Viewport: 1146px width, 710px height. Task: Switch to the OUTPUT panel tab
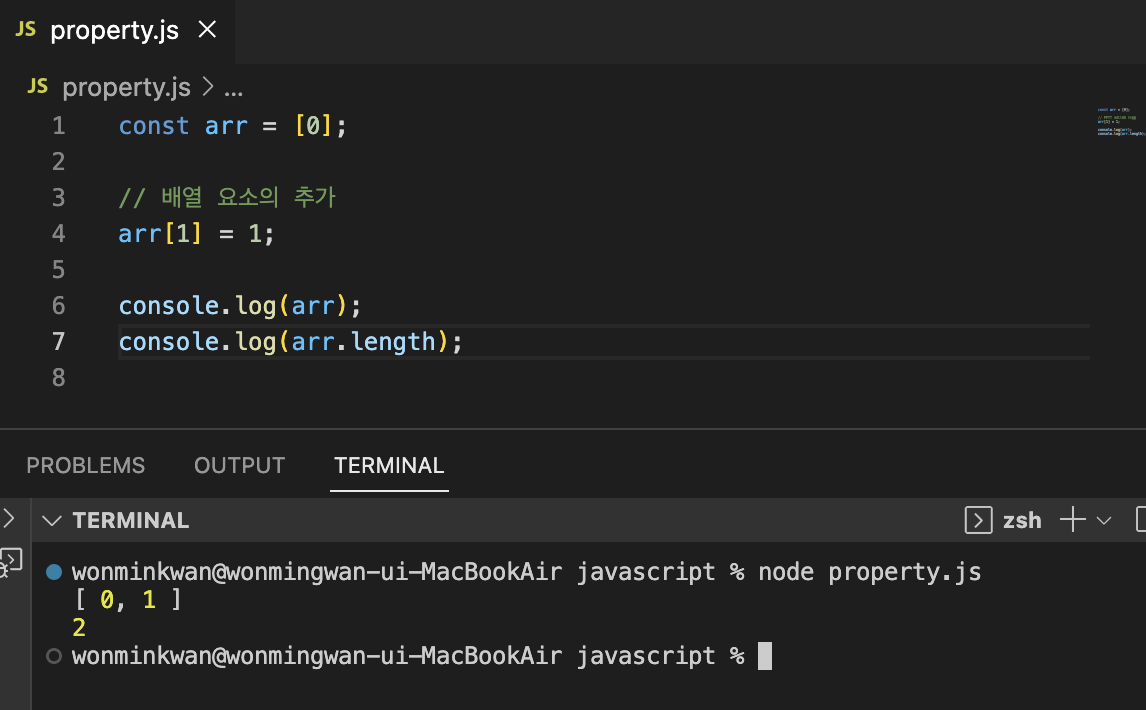click(239, 466)
